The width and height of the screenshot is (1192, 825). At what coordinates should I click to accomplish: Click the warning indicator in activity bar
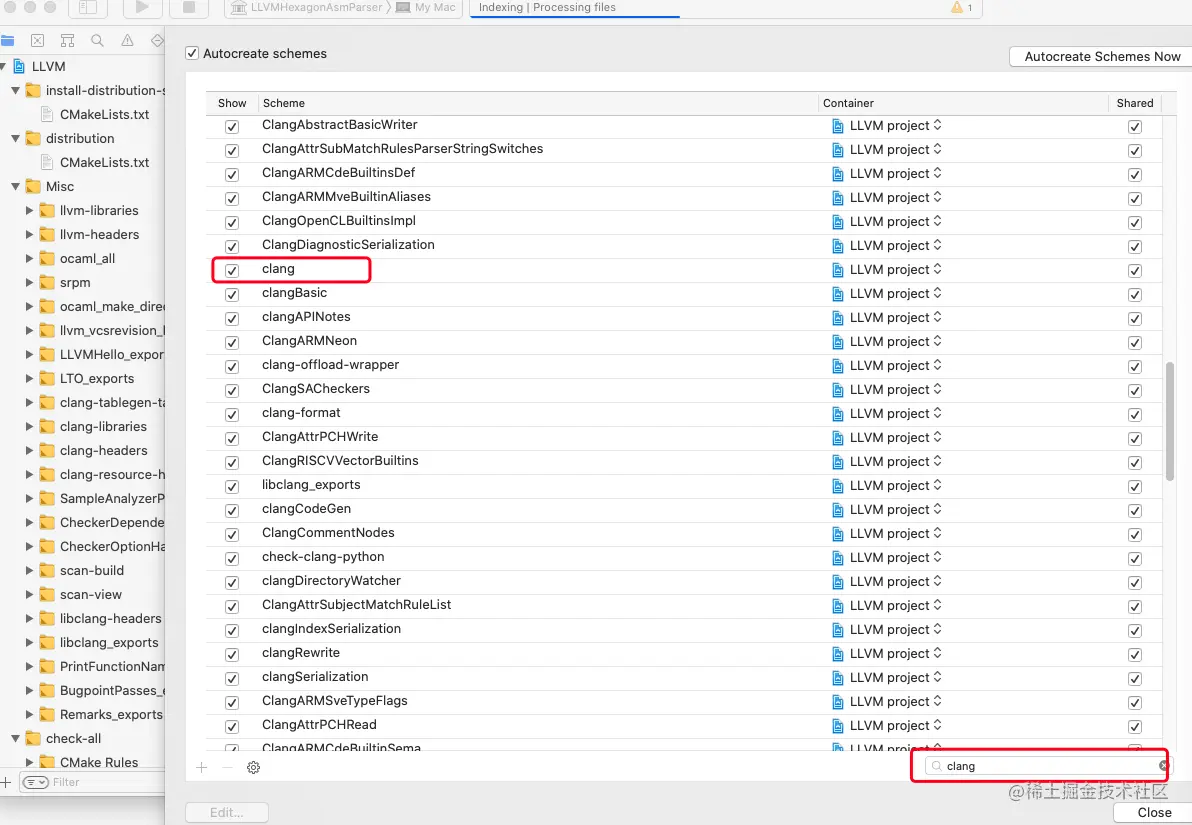(962, 7)
